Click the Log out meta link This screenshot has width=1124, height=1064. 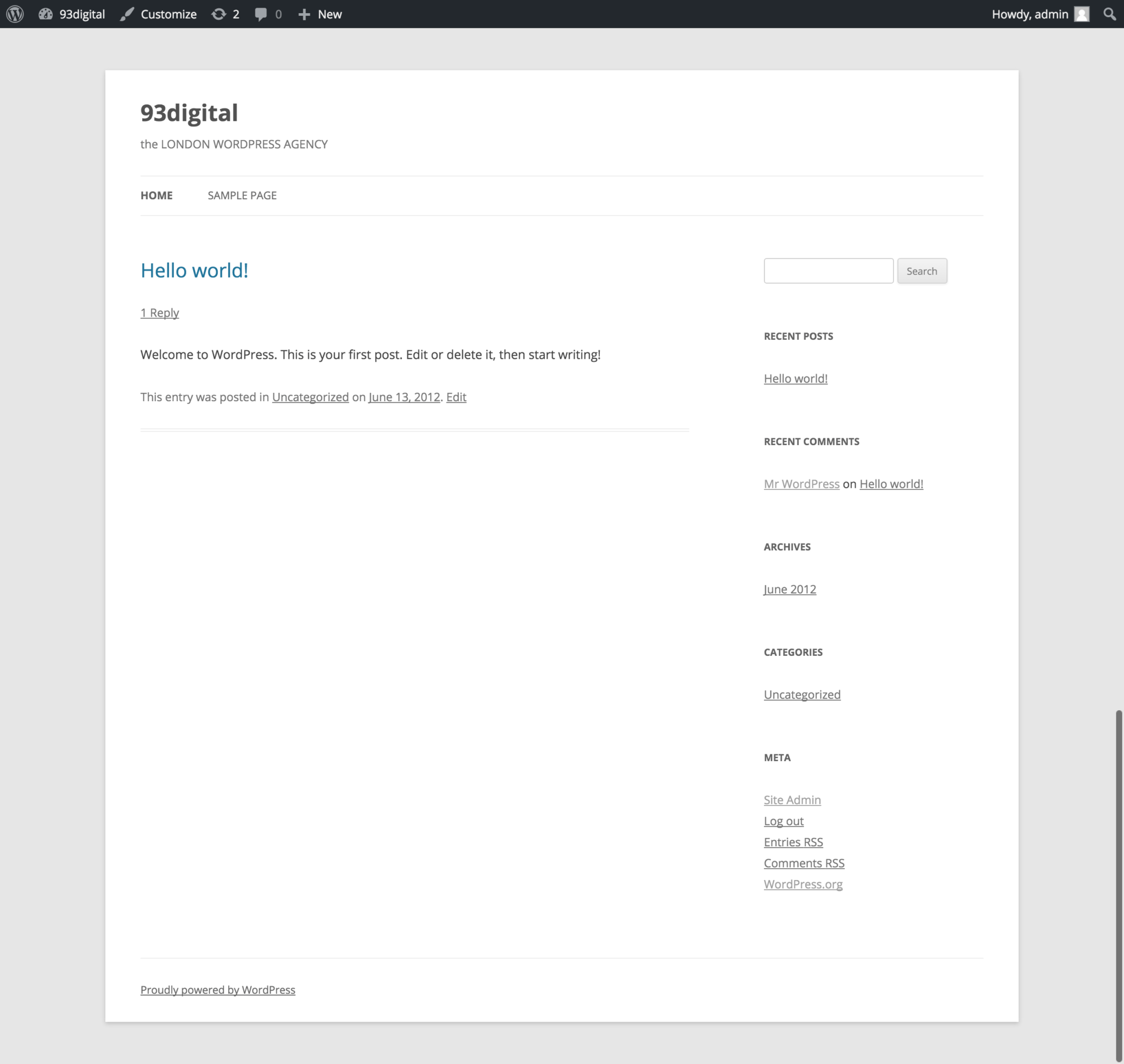(x=783, y=821)
